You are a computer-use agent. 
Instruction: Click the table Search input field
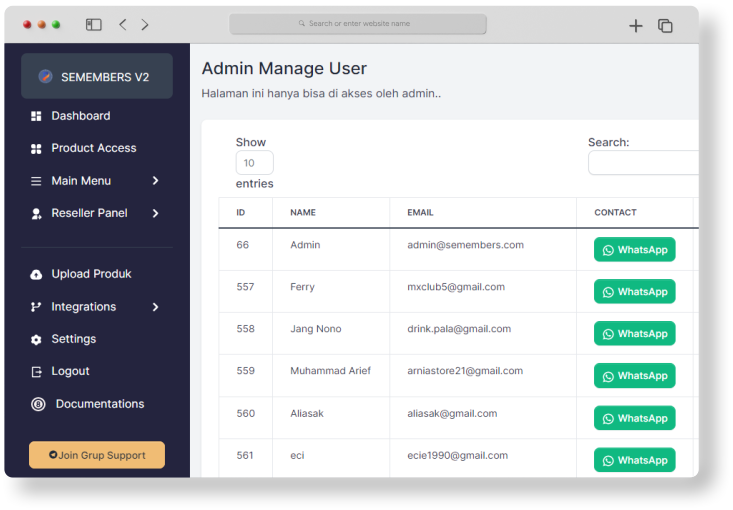pos(643,163)
